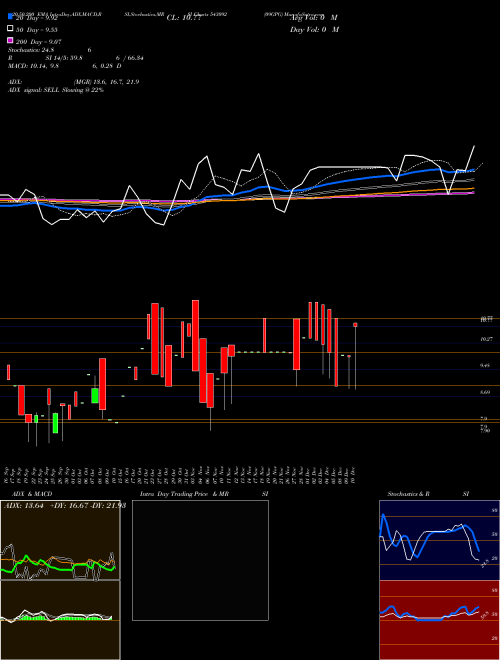Image resolution: width=500 pixels, height=660 pixels.
Task: Open the red-background RSI chart panel
Action: [x=439, y=620]
